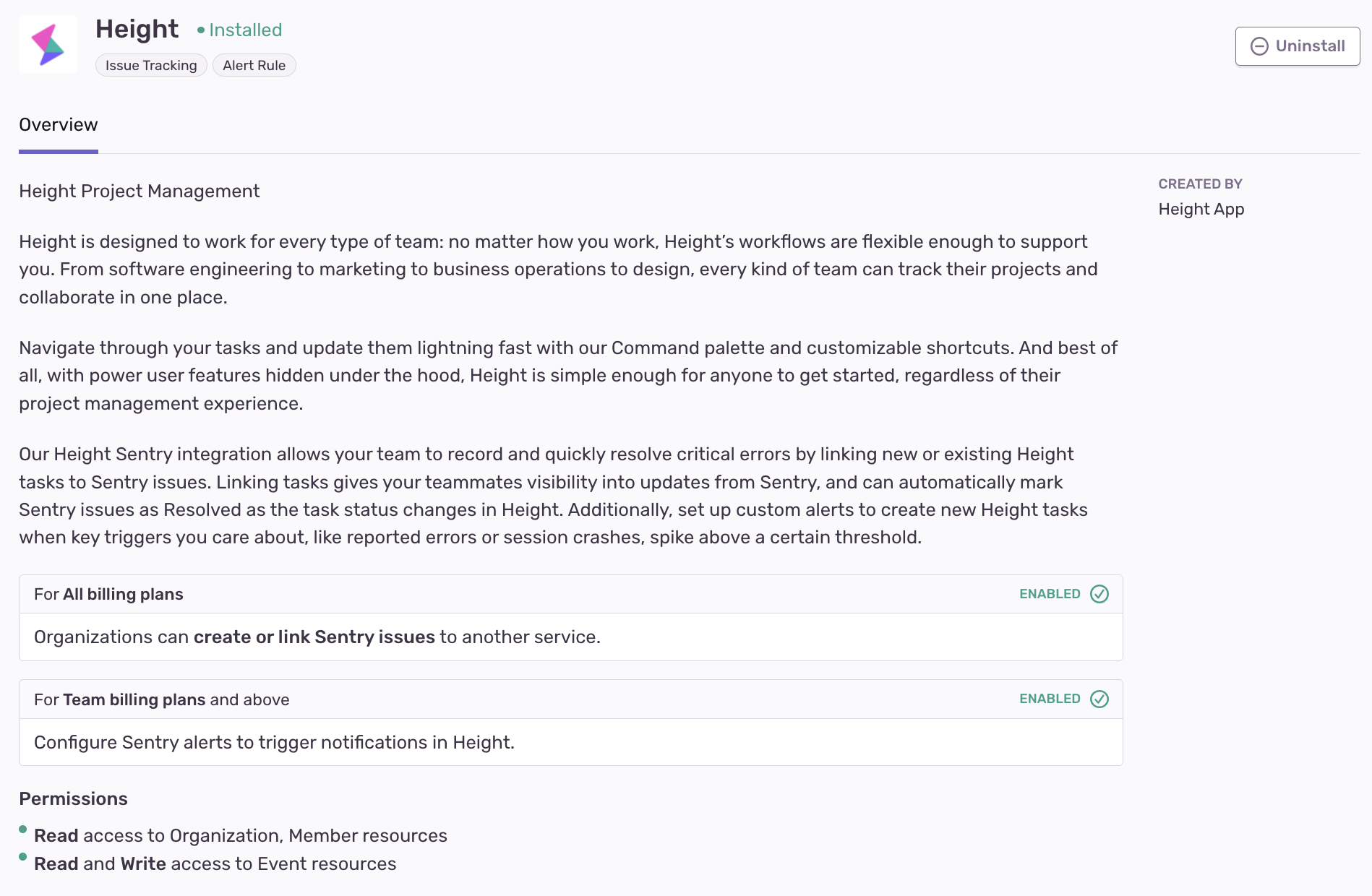Click the Height App creator name
The image size is (1372, 896).
pos(1201,210)
